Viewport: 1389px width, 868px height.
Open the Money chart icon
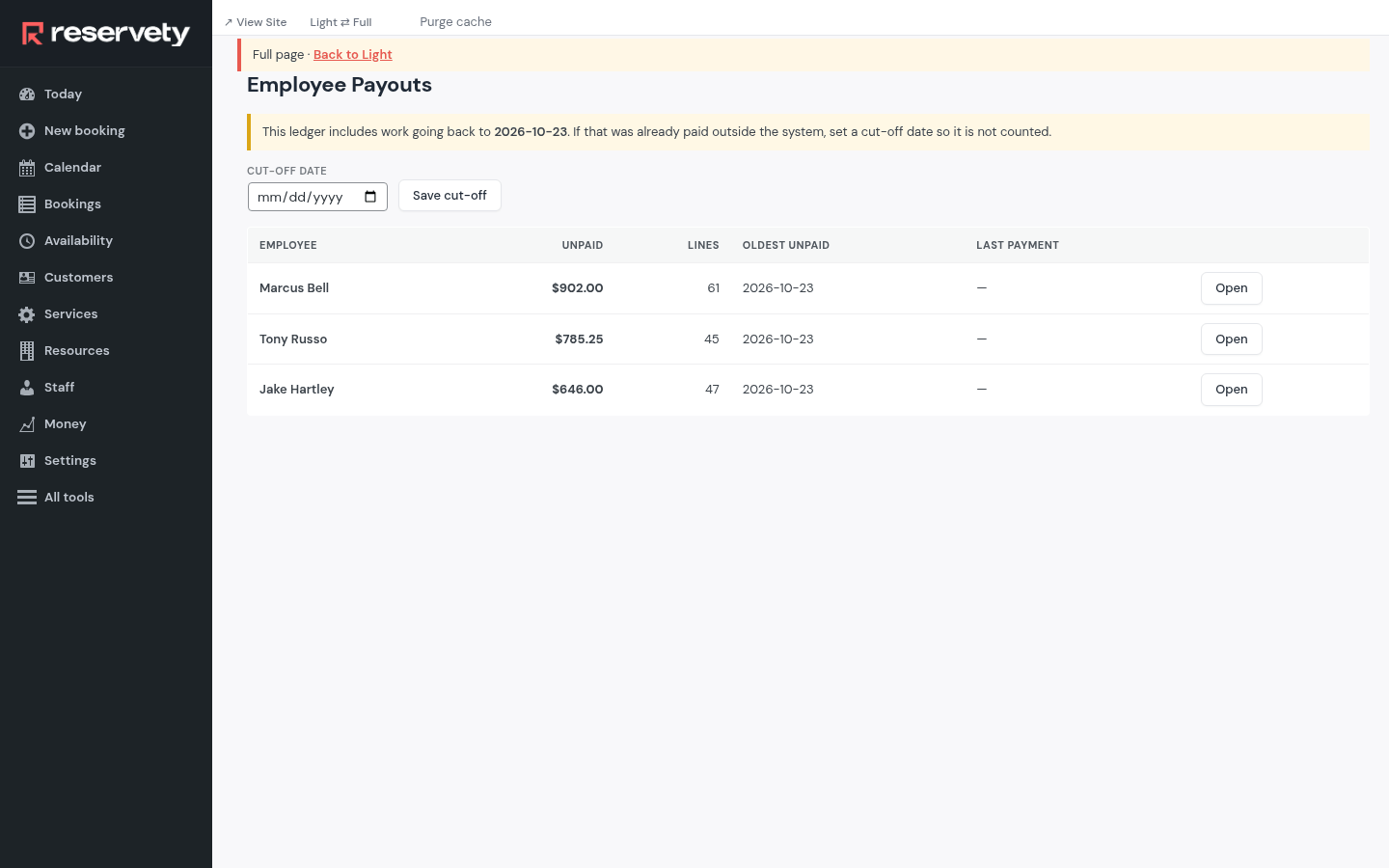[27, 424]
